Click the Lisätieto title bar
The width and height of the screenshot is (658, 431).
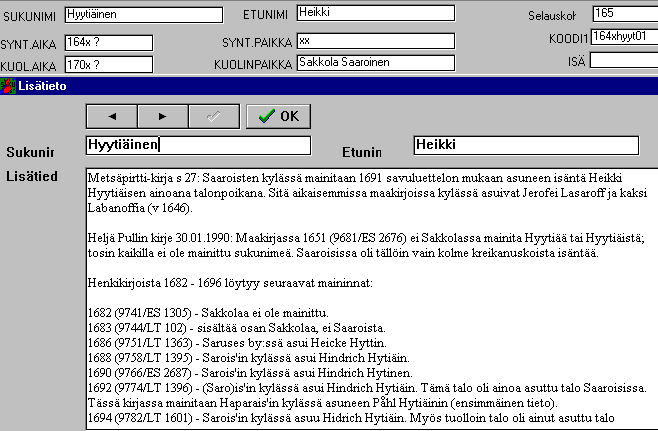(x=330, y=86)
